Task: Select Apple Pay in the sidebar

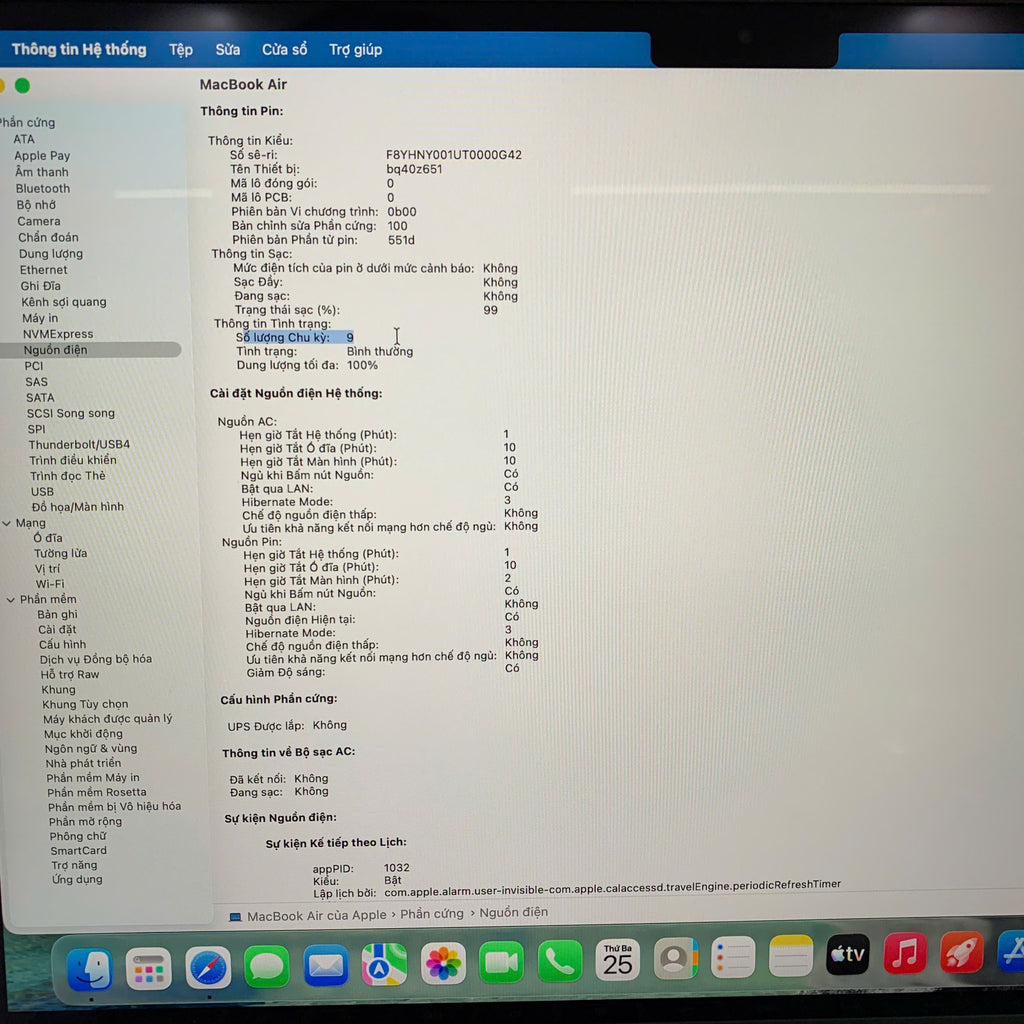Action: 42,155
